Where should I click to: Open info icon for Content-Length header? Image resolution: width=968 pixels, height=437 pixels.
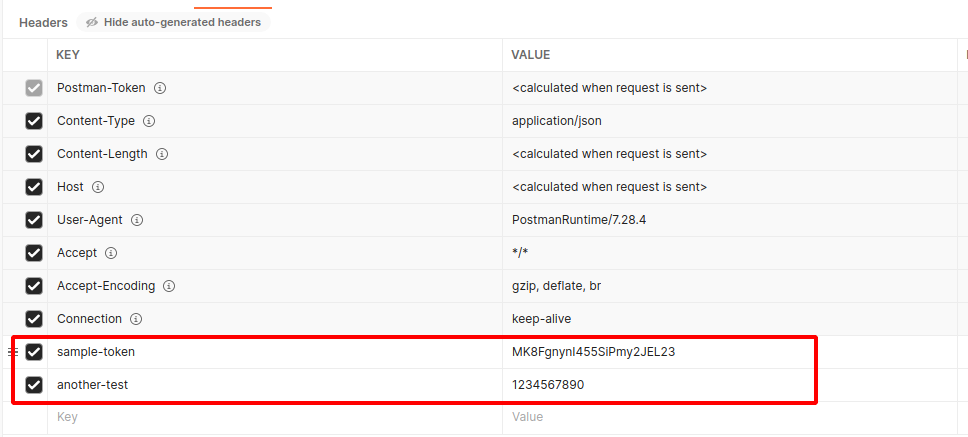162,154
